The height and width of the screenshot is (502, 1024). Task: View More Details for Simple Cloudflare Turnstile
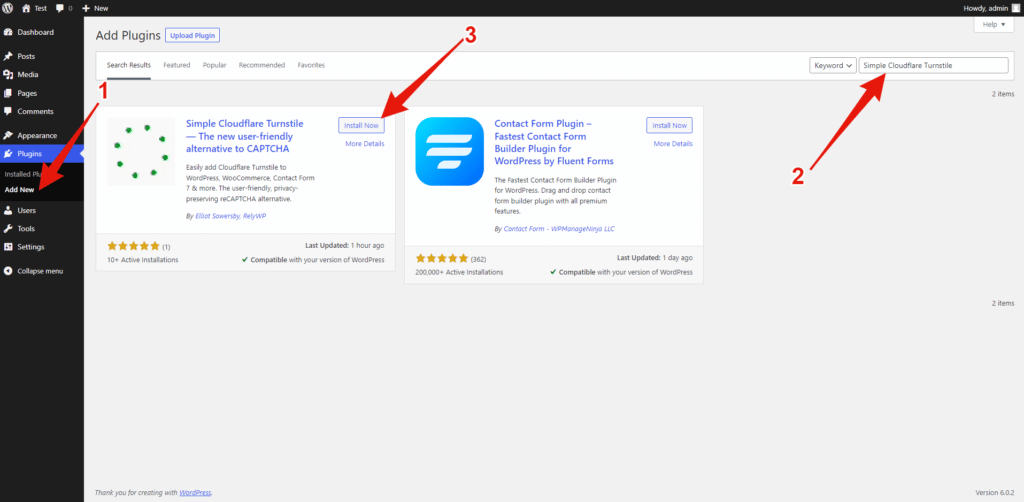364,144
